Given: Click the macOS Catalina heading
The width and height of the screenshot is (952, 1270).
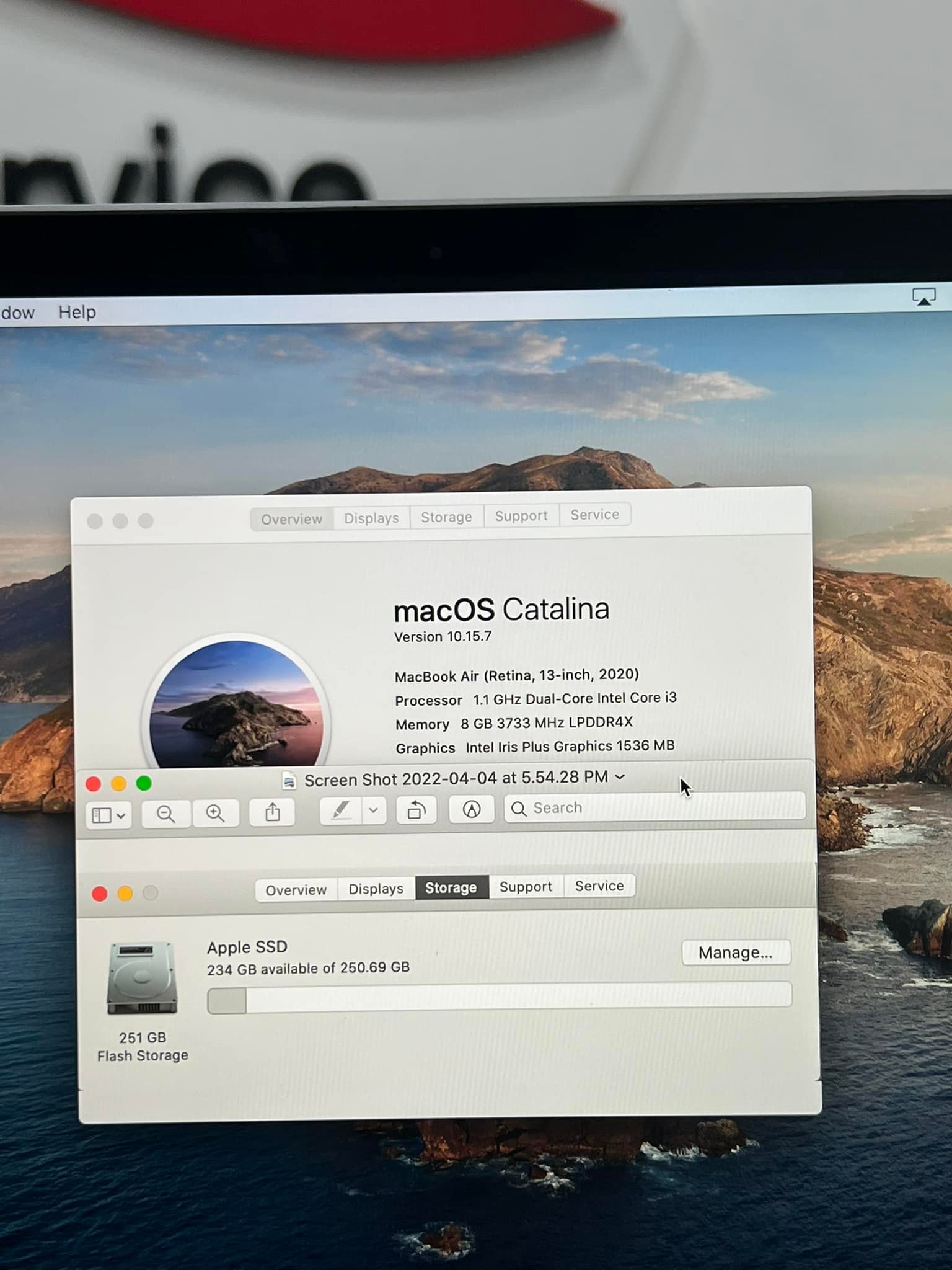Looking at the screenshot, I should 501,610.
